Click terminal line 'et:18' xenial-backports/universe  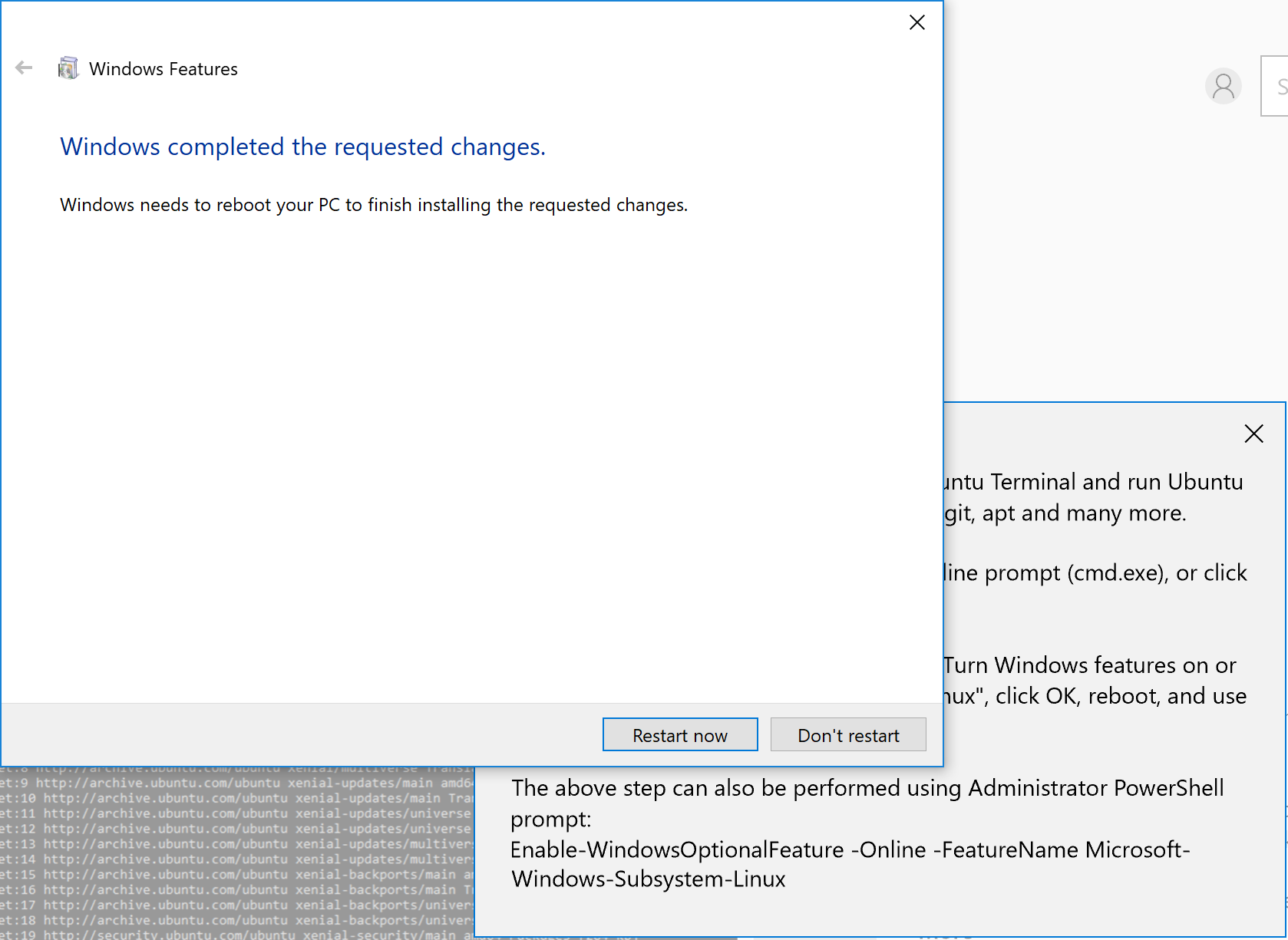tap(237, 920)
